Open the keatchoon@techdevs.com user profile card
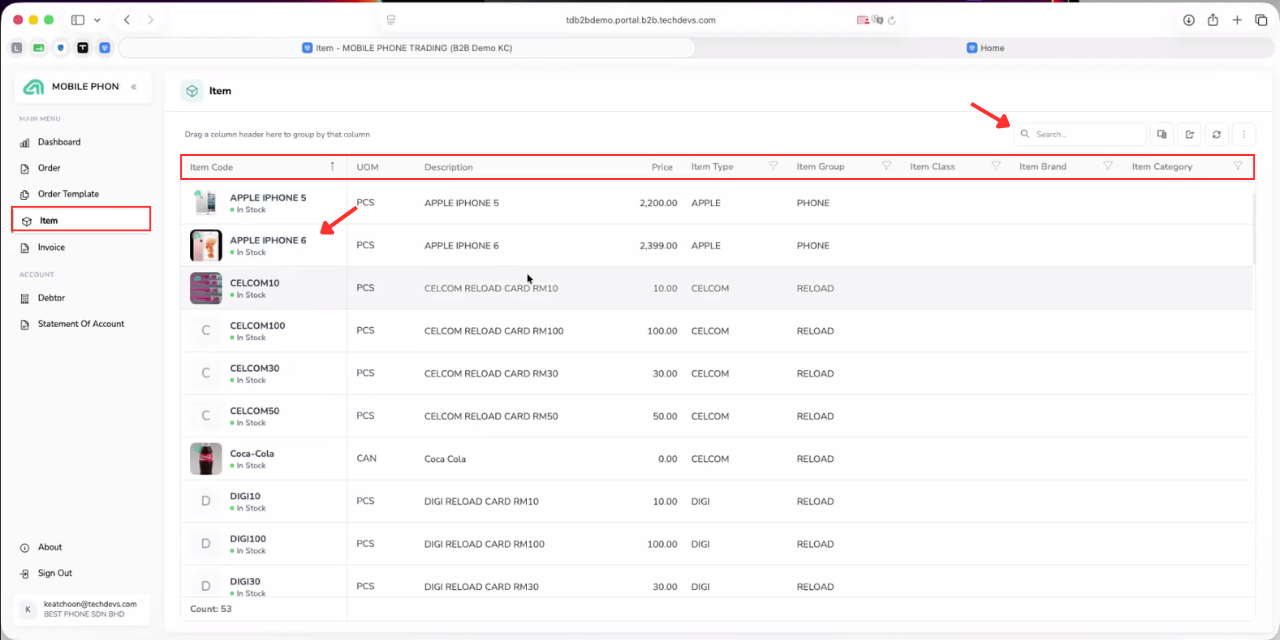The height and width of the screenshot is (640, 1280). tap(82, 609)
